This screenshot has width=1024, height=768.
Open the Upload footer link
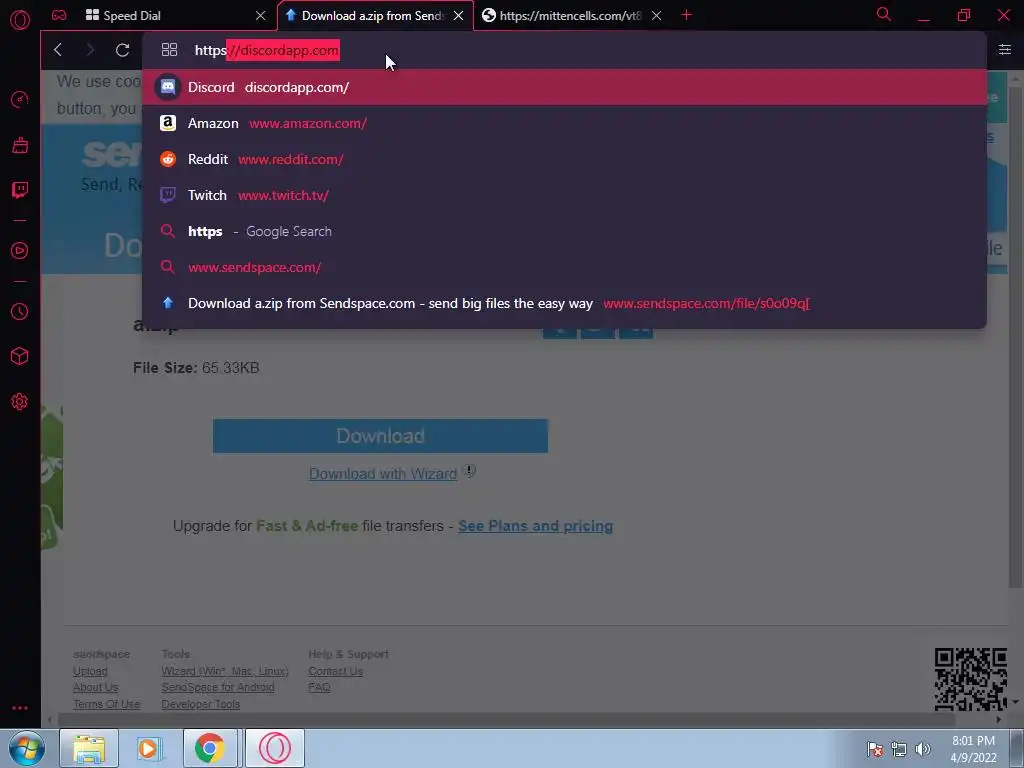click(90, 671)
